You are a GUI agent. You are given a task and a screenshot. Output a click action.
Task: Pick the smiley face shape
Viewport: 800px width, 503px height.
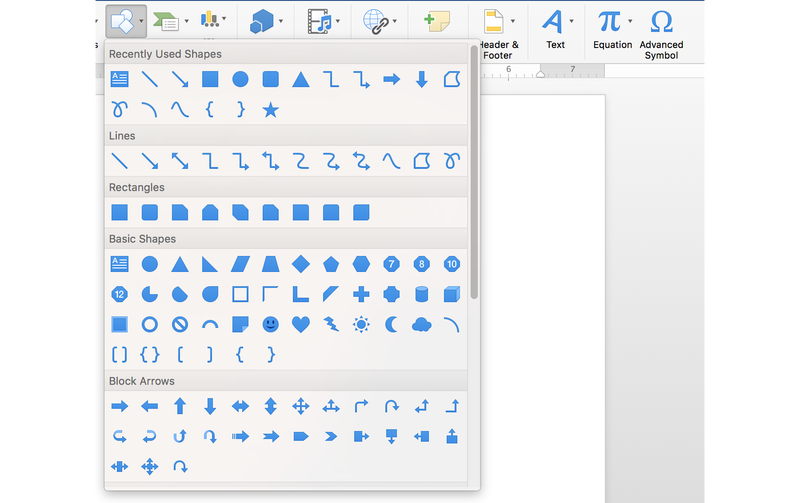270,324
